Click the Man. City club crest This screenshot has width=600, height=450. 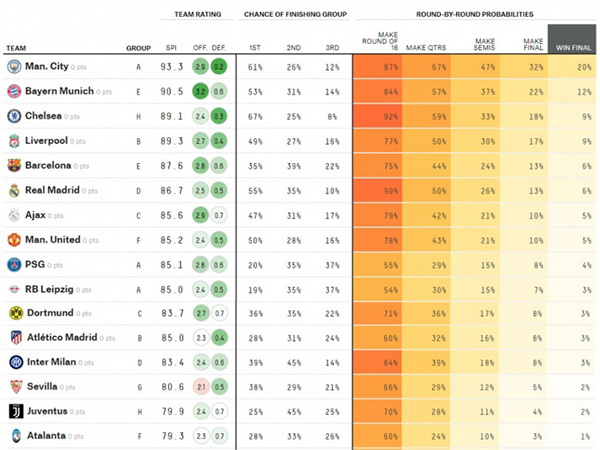point(14,66)
